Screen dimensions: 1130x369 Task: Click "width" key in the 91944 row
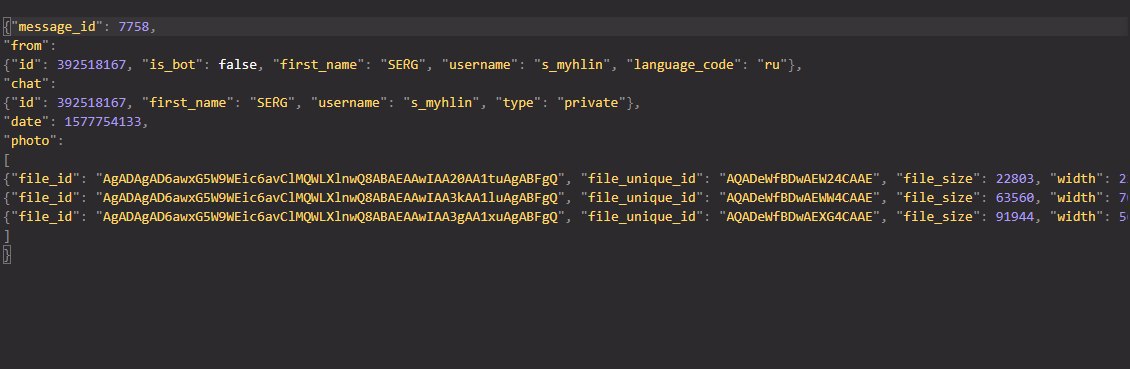coord(1076,216)
